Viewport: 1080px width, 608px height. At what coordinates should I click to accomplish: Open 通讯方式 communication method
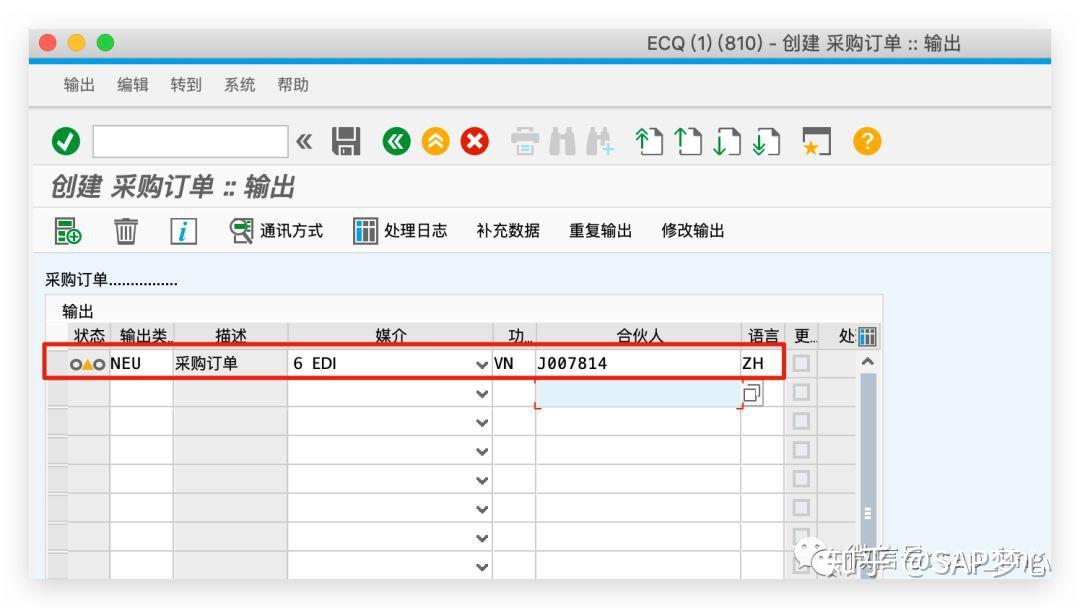tap(276, 231)
